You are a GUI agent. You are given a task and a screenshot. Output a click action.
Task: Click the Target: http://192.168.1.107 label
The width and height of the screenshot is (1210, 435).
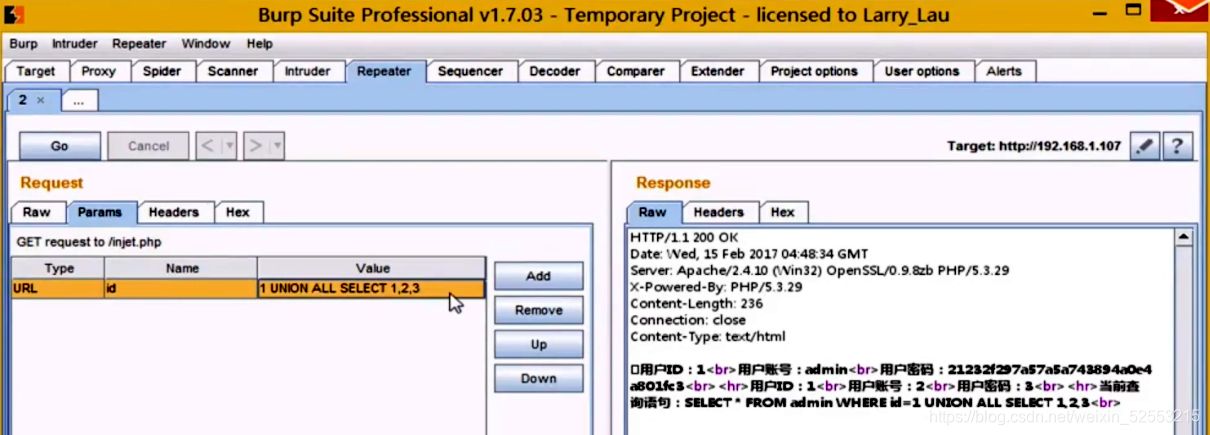(1035, 146)
